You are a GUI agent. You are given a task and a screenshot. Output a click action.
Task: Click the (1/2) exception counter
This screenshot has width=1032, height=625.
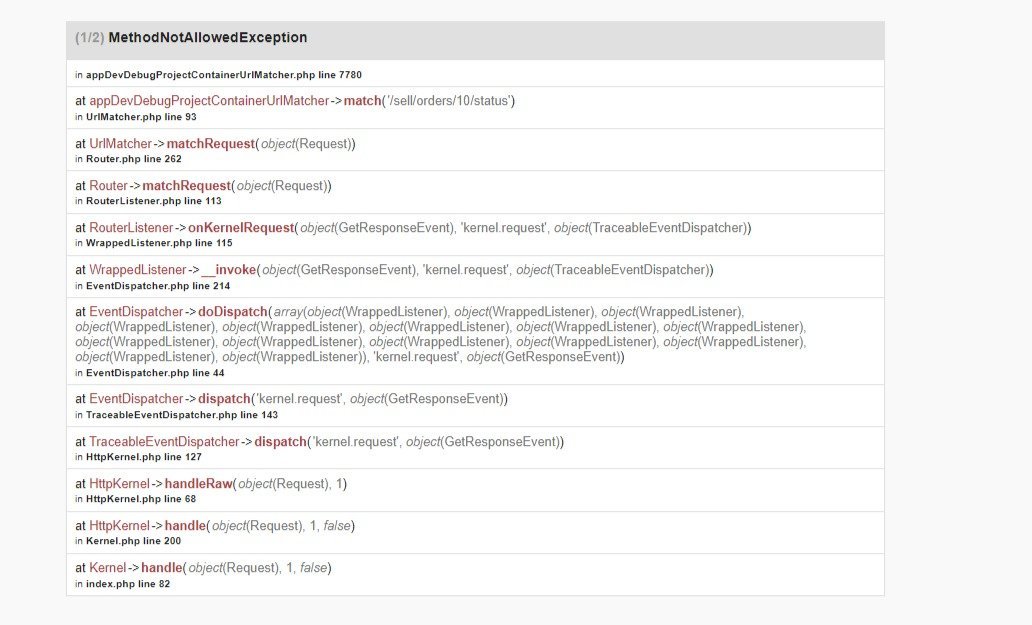click(x=90, y=38)
